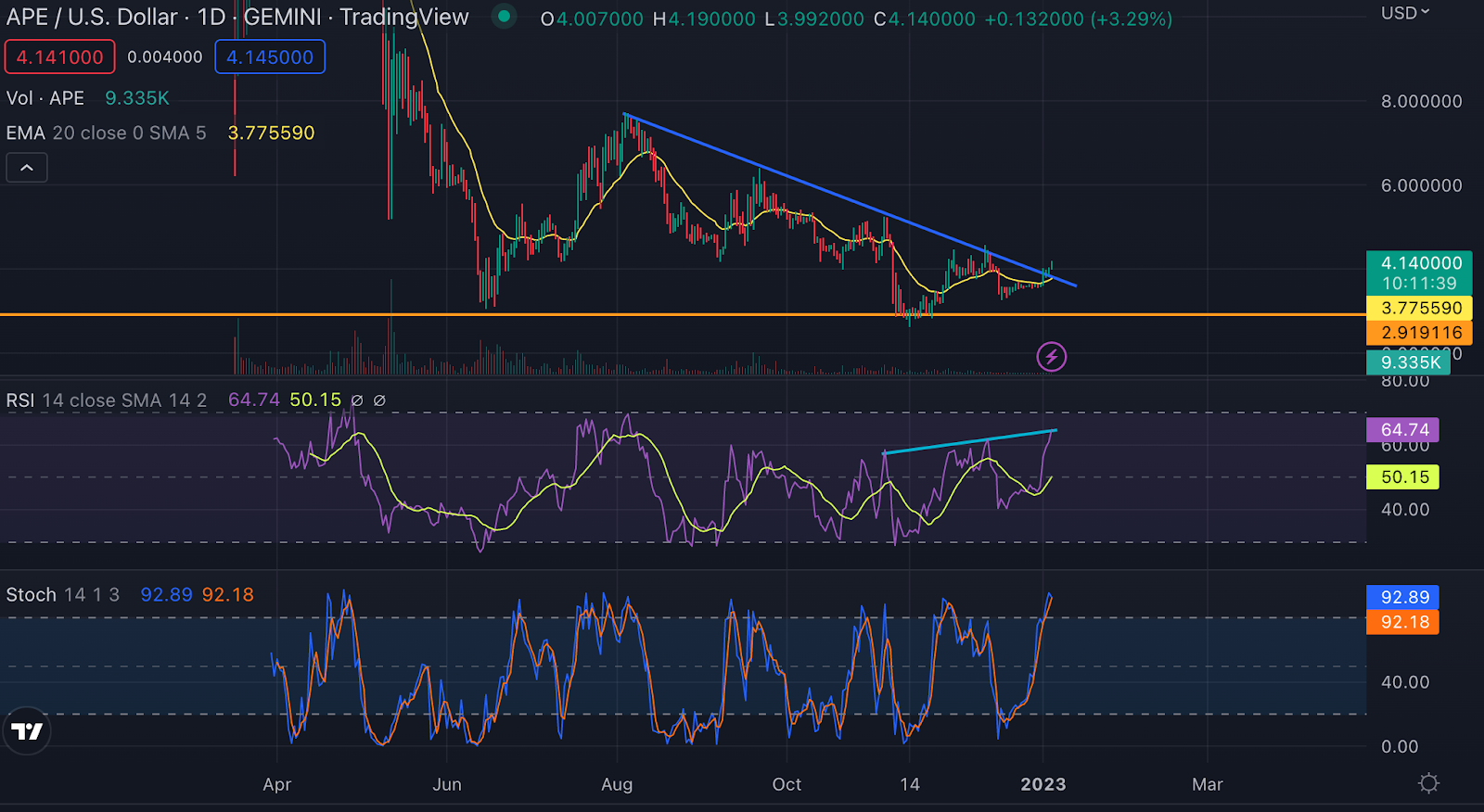Click the TradingView logo icon
The width and height of the screenshot is (1484, 812).
click(26, 731)
